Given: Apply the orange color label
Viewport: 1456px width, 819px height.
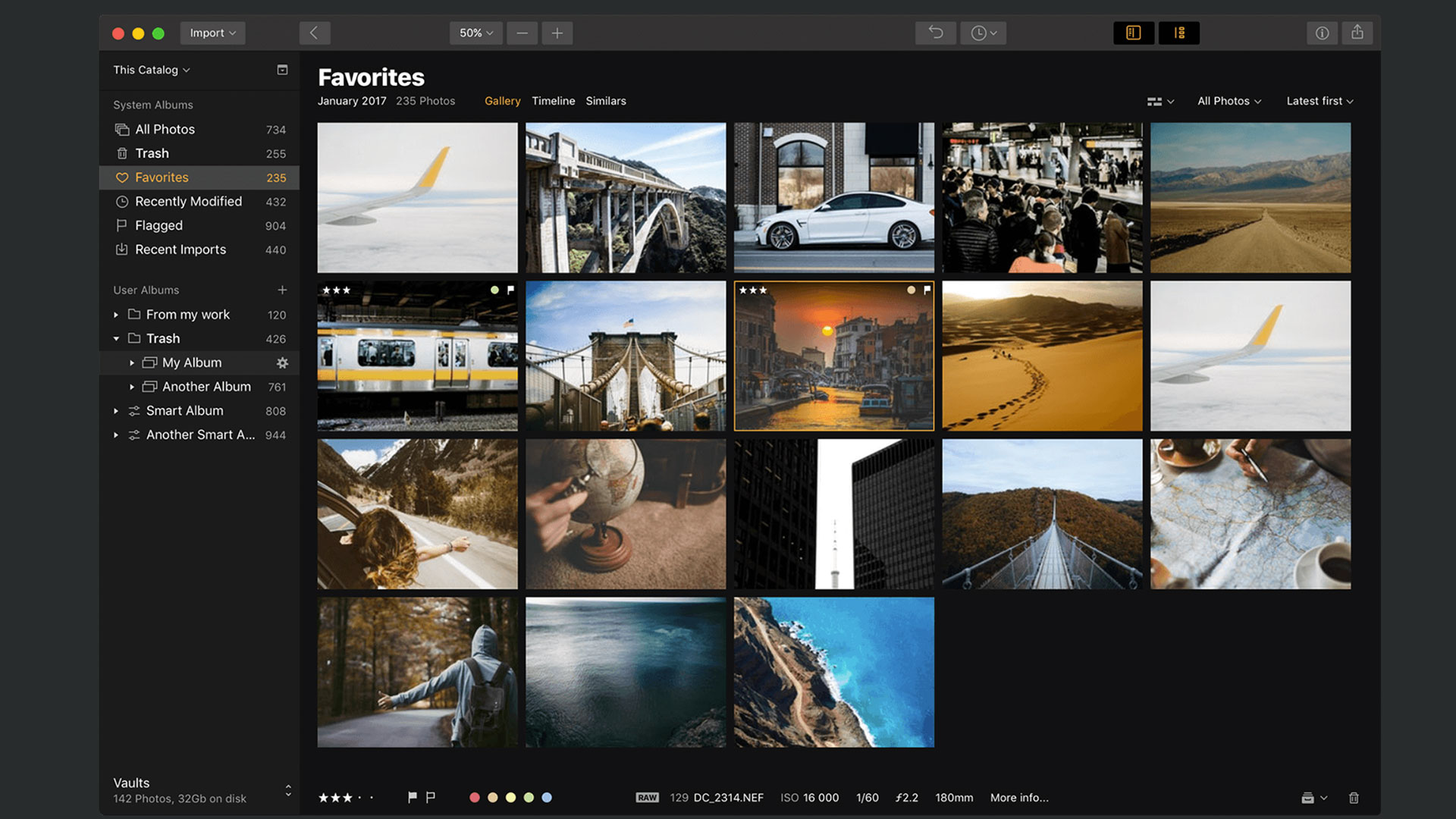Looking at the screenshot, I should click(492, 797).
